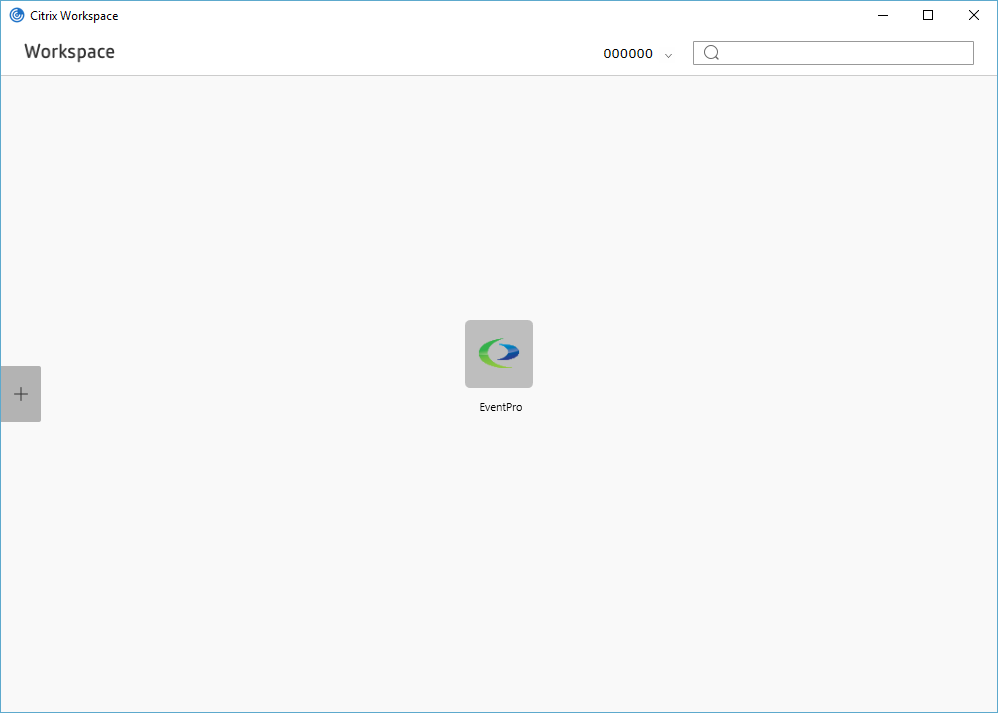Minimize the Citrix Workspace window
The width and height of the screenshot is (998, 713).
(883, 15)
